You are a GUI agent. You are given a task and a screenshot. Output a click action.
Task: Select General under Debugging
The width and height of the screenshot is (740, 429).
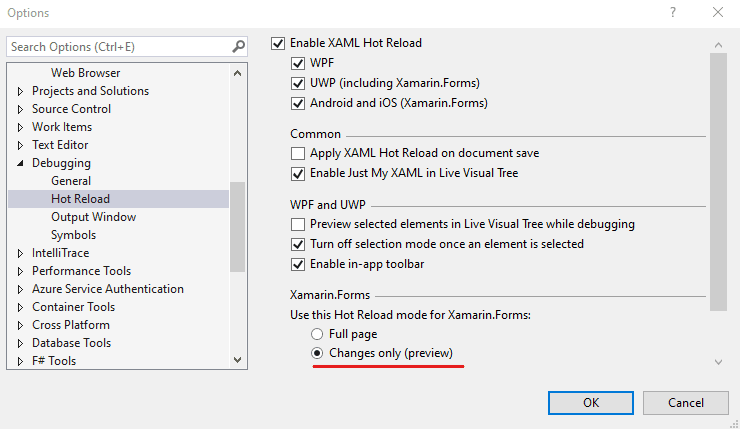point(71,181)
